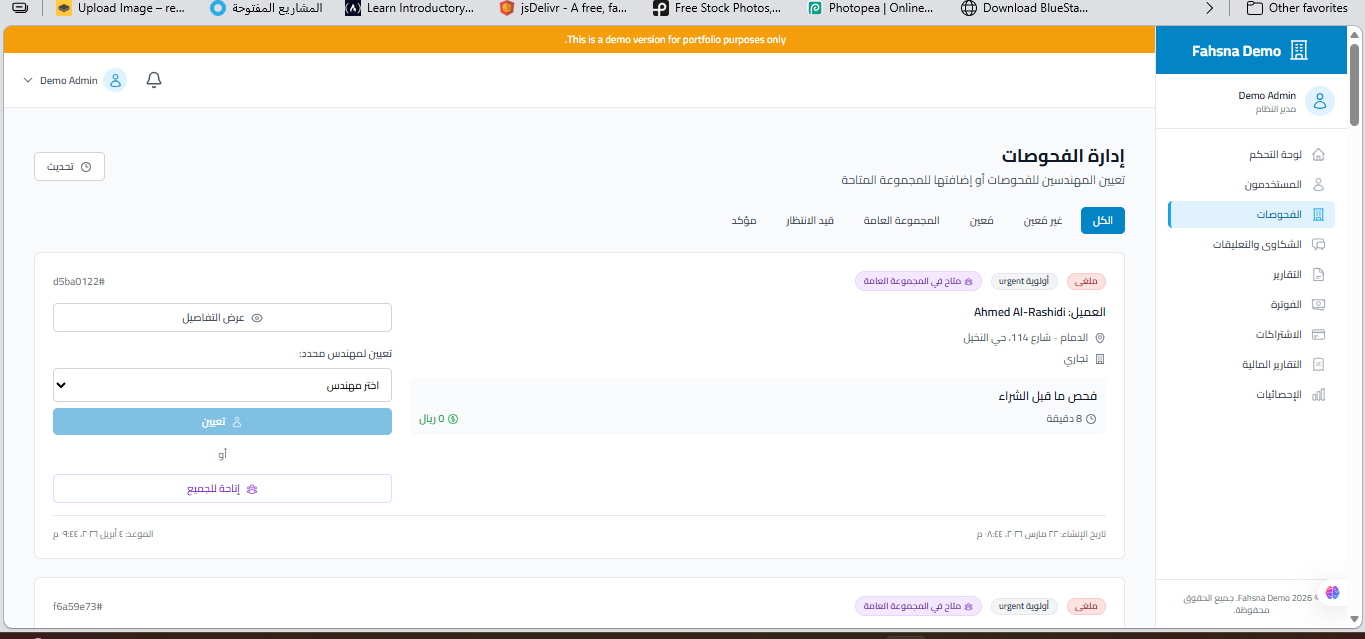Click the notification bell icon

[154, 80]
